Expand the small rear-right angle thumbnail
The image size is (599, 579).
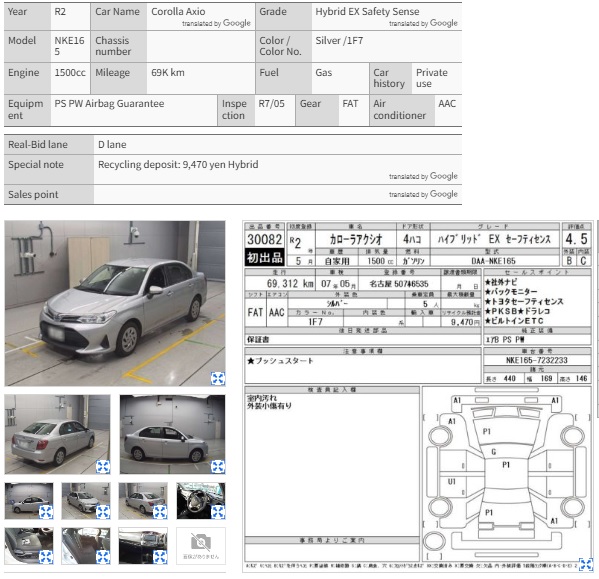[160, 512]
